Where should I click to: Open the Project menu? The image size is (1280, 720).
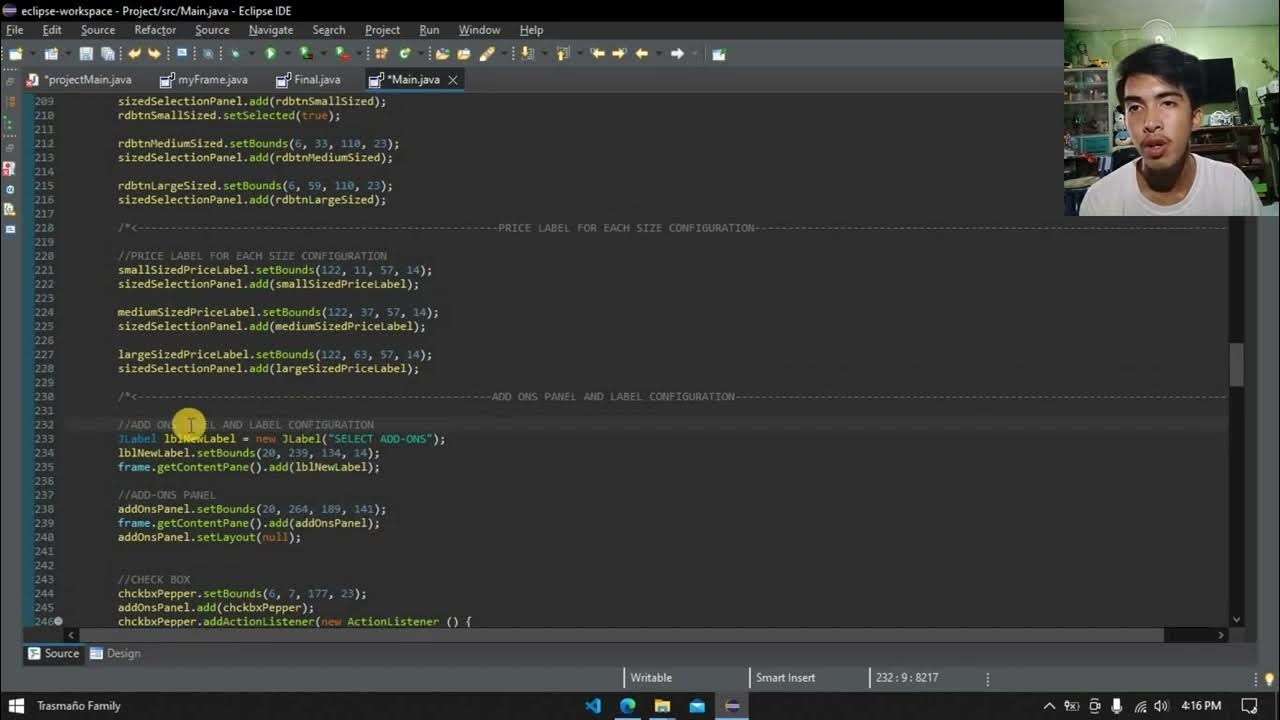(x=382, y=30)
